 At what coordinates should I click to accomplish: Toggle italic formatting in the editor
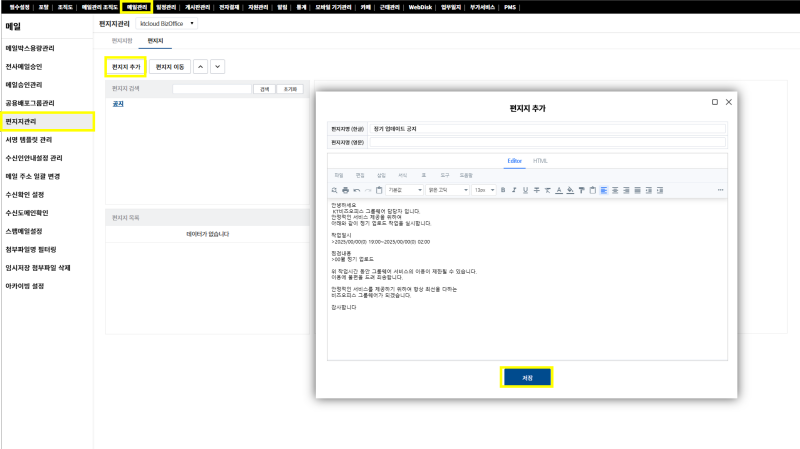(x=513, y=190)
